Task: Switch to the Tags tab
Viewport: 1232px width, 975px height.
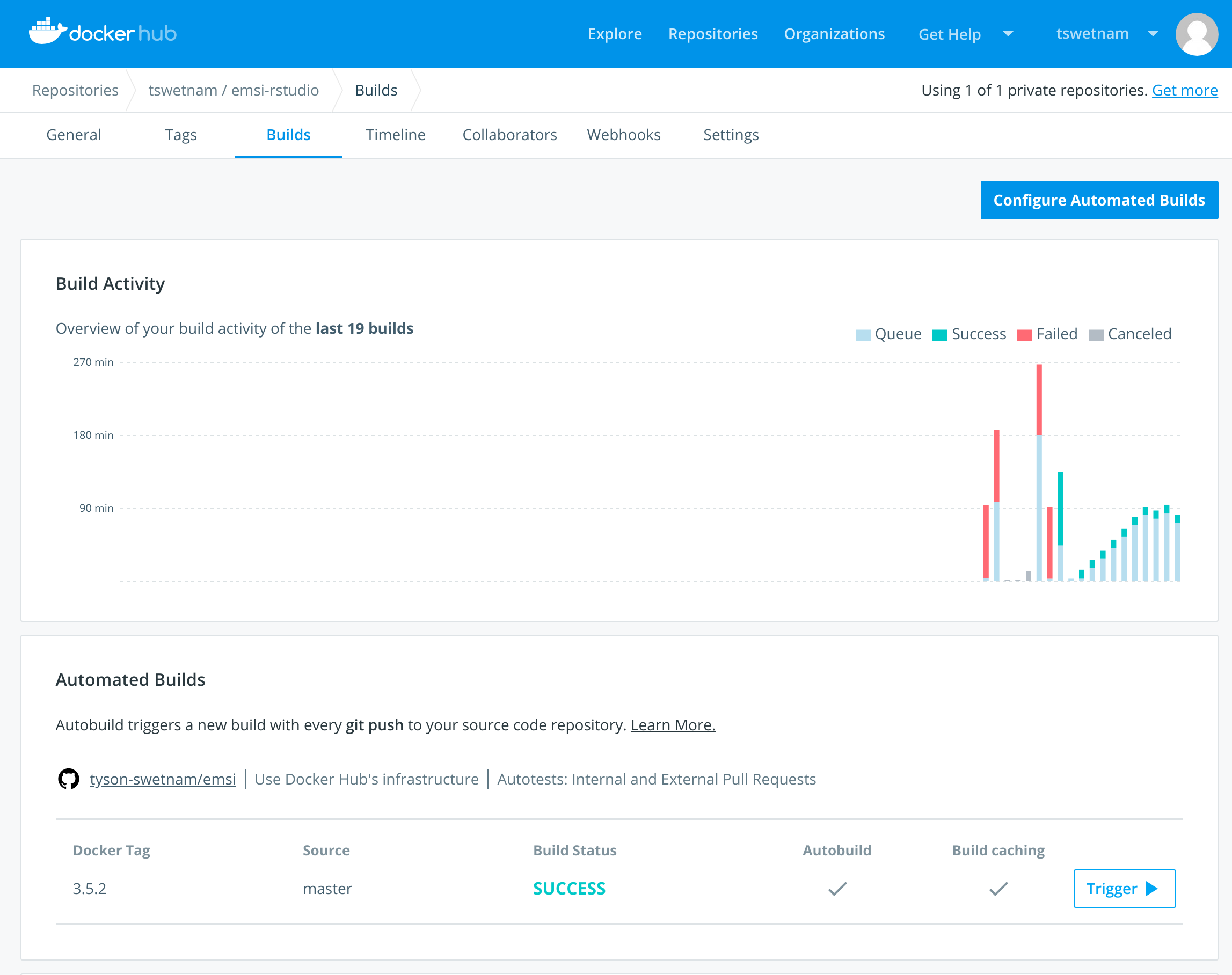Action: click(181, 135)
